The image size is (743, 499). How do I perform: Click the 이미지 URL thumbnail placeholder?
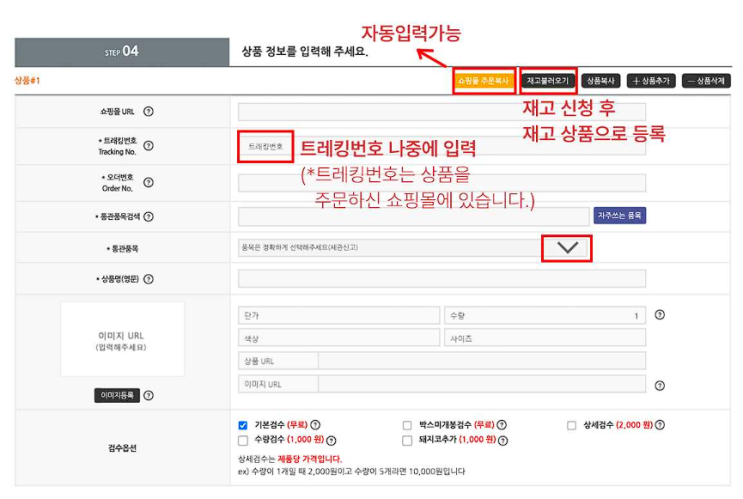click(123, 339)
